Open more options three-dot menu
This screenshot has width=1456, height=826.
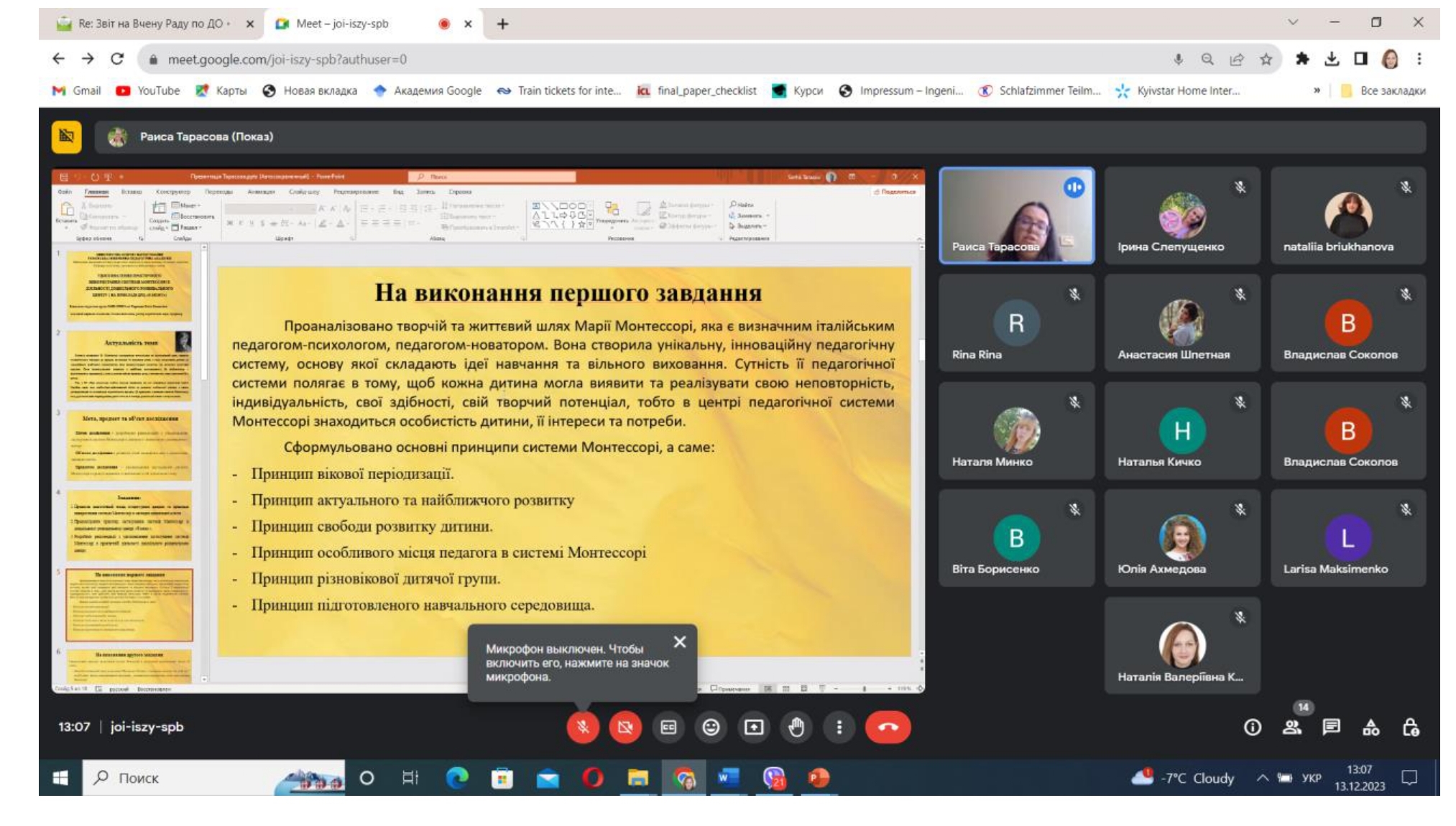coord(839,727)
